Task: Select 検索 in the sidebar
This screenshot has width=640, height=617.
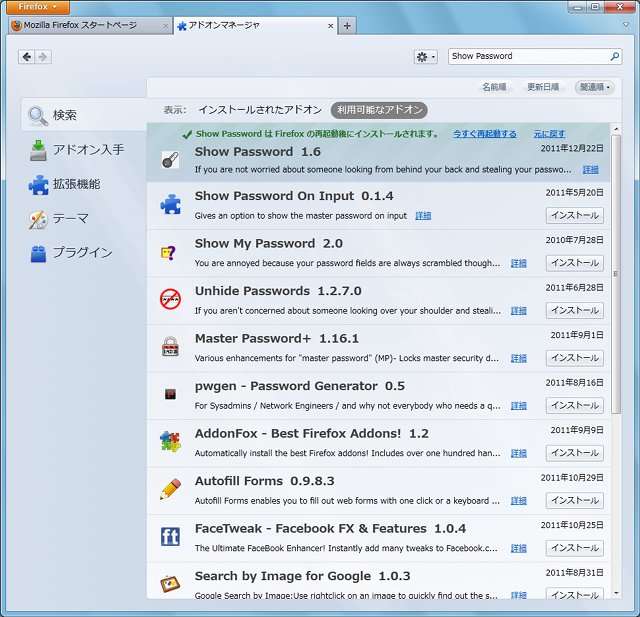Action: pos(84,115)
